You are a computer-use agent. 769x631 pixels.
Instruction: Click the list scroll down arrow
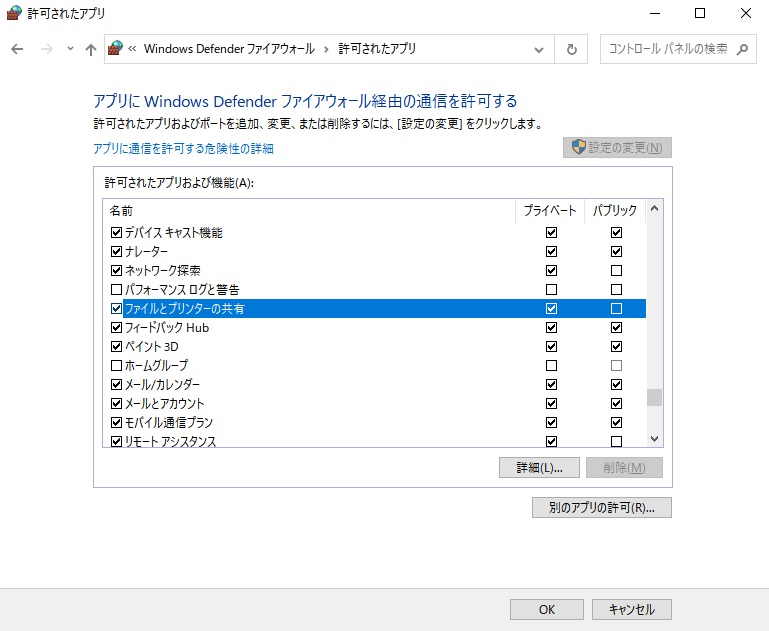tap(654, 438)
